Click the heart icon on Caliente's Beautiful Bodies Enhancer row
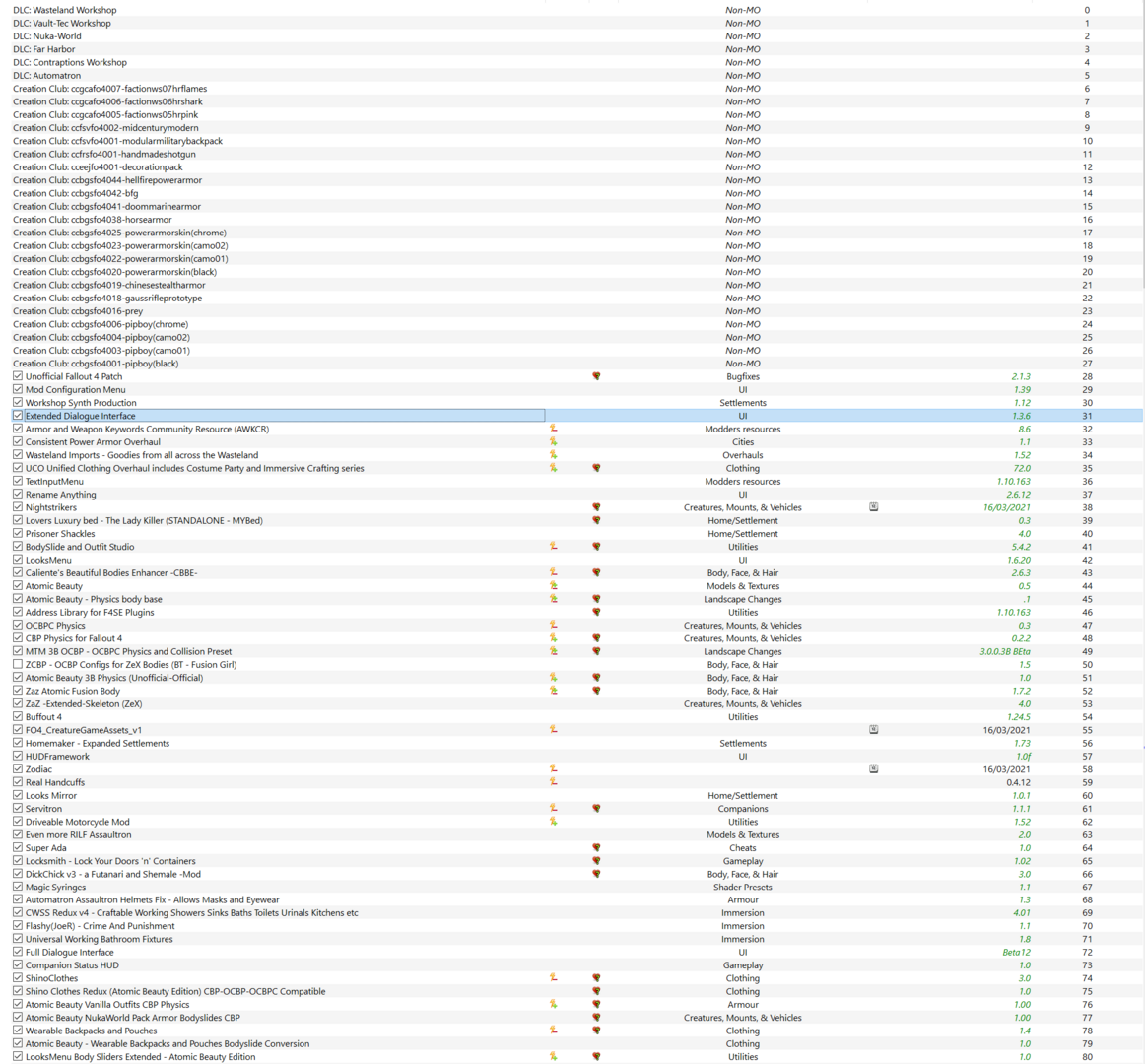1145x1064 pixels. click(x=596, y=572)
